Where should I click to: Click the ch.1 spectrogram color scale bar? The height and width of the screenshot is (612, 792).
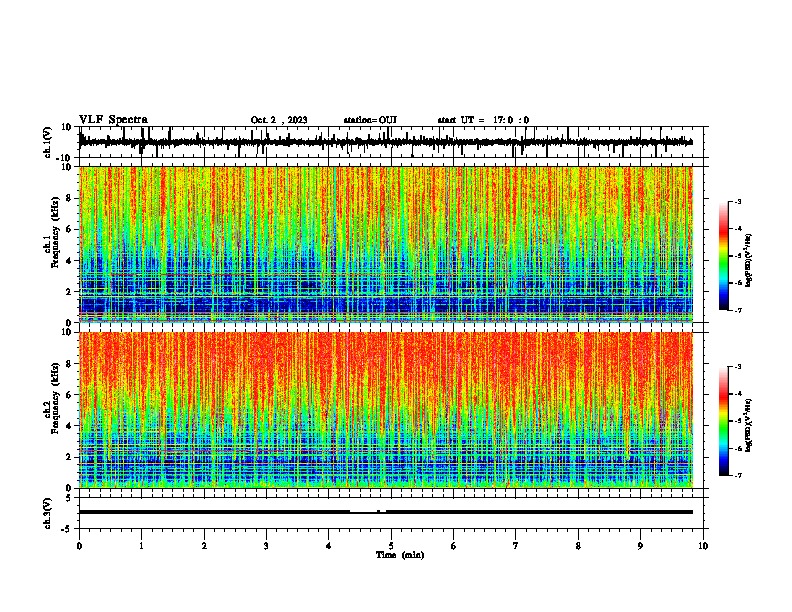[x=723, y=256]
